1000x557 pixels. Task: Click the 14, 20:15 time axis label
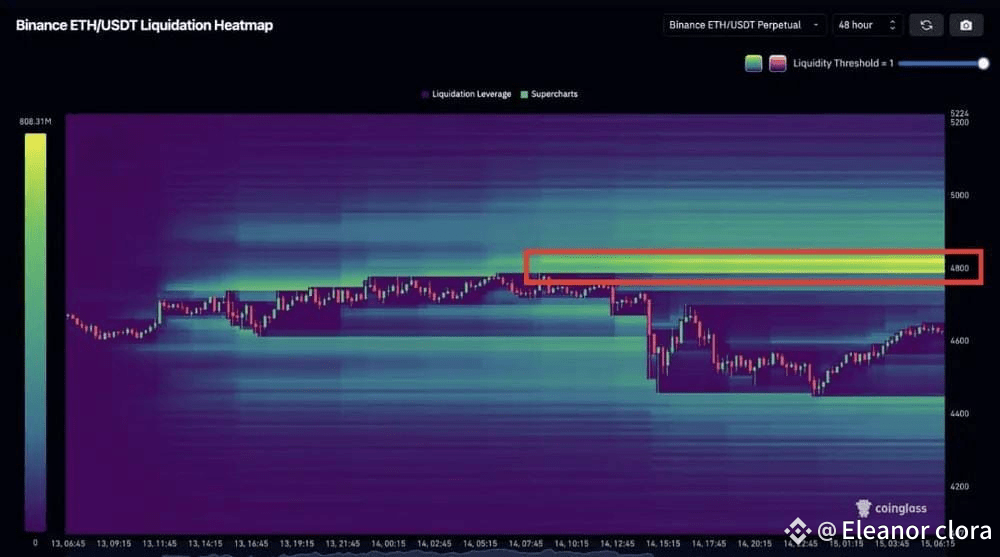(x=754, y=544)
